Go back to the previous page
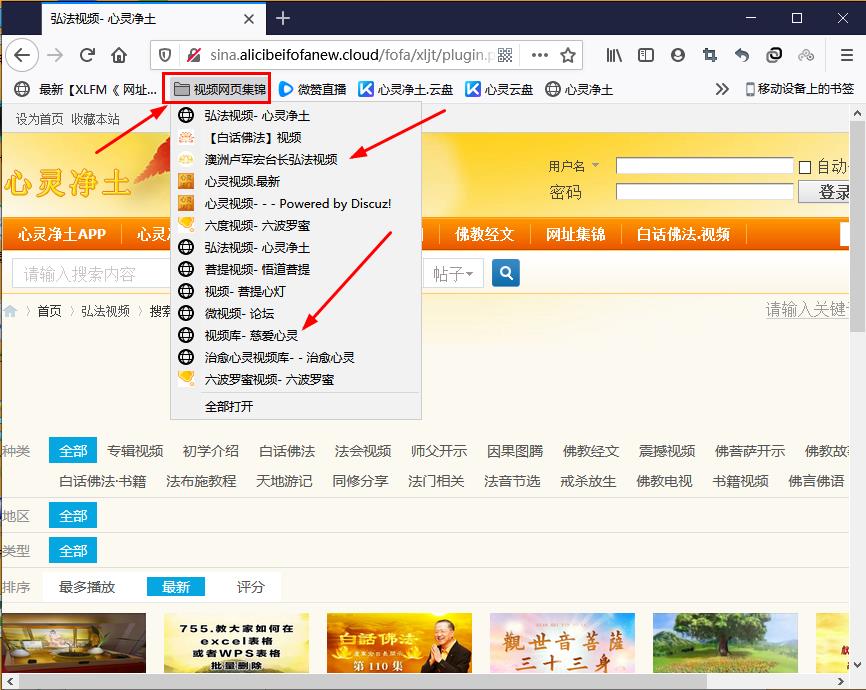 (22, 55)
